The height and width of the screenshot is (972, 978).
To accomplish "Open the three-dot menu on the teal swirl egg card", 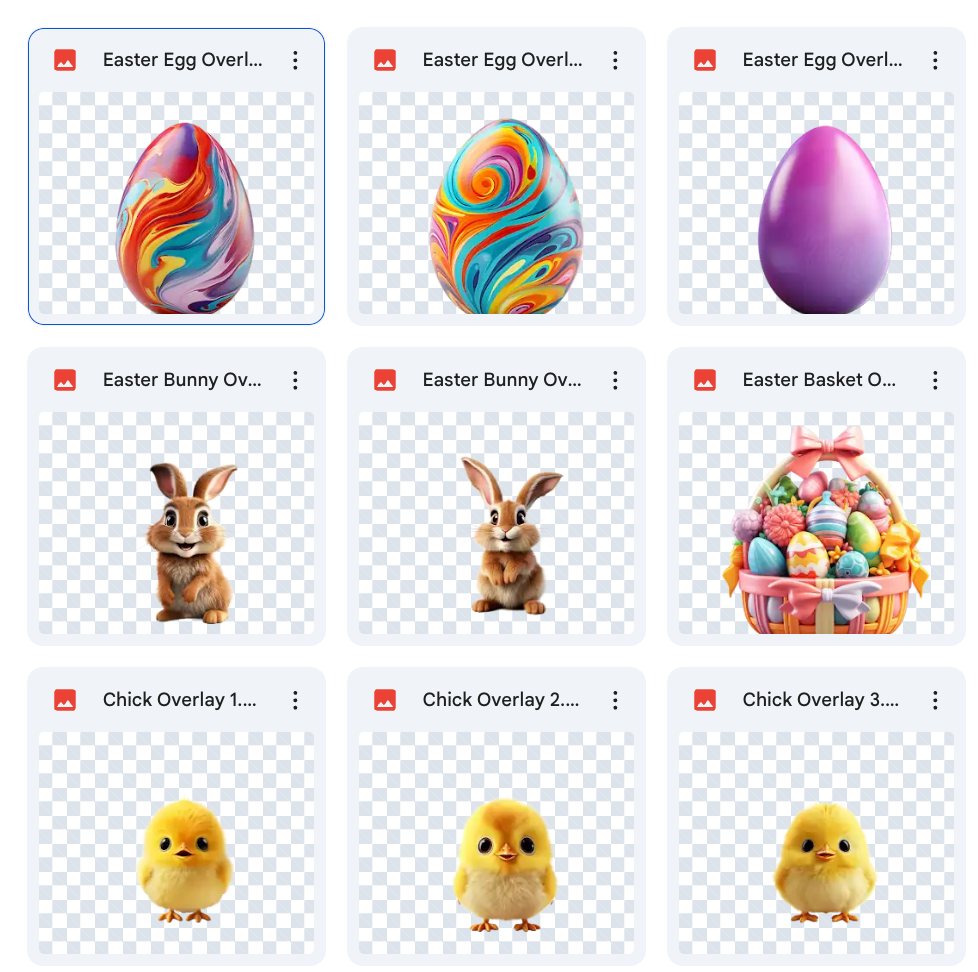I will coord(615,60).
